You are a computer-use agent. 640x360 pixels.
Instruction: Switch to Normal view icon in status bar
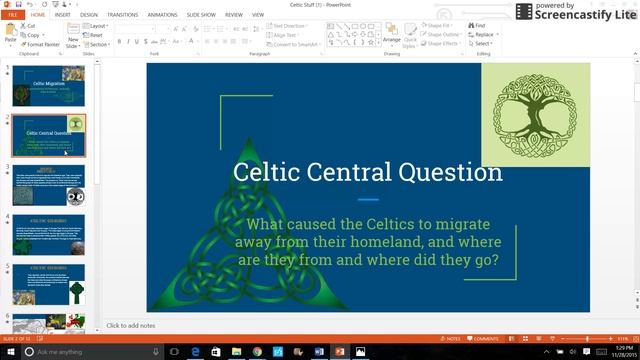point(511,339)
